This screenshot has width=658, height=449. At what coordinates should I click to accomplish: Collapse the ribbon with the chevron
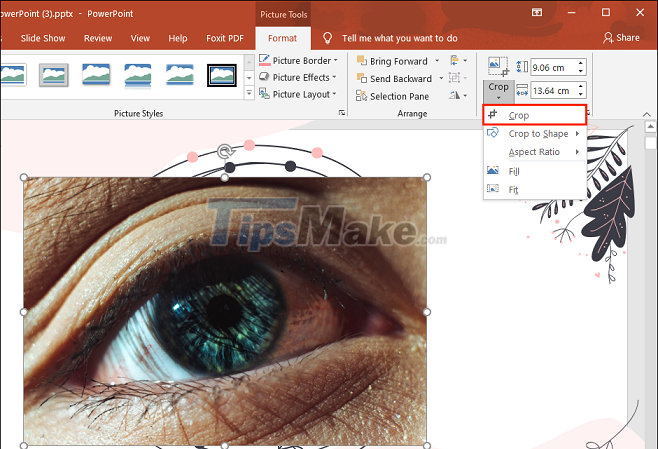point(646,114)
